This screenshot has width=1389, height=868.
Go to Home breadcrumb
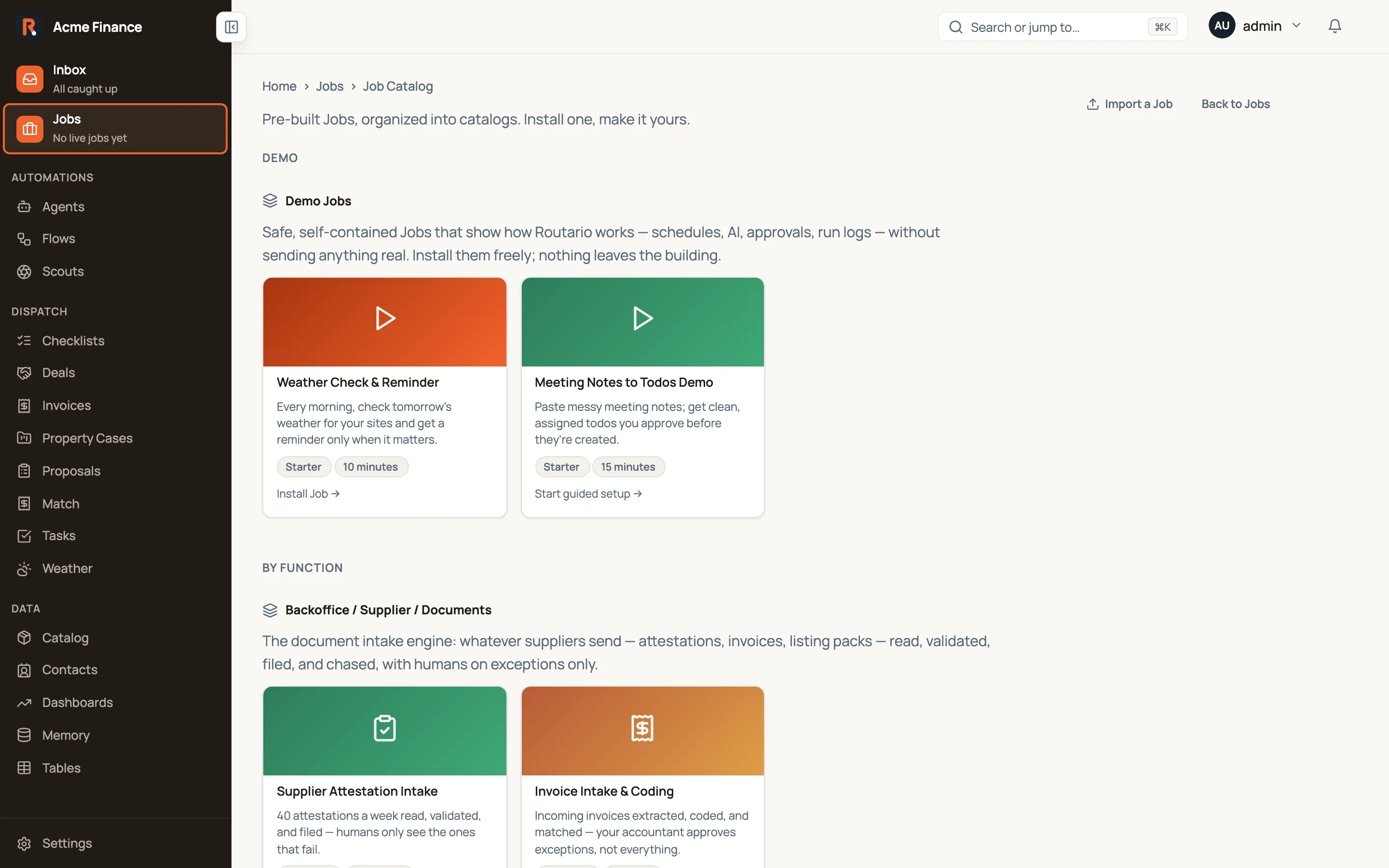point(279,86)
